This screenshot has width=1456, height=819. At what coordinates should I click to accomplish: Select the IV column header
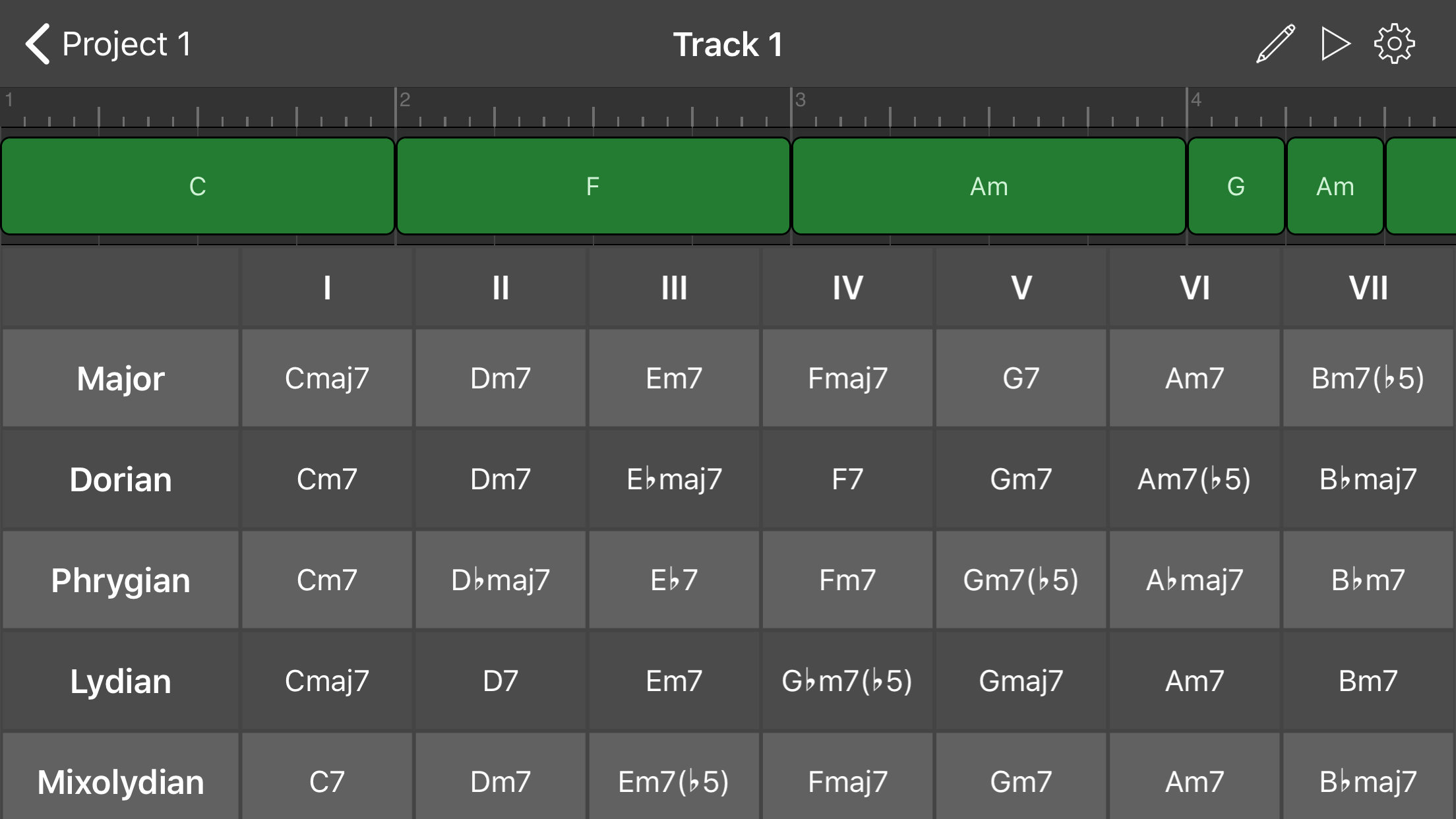847,287
